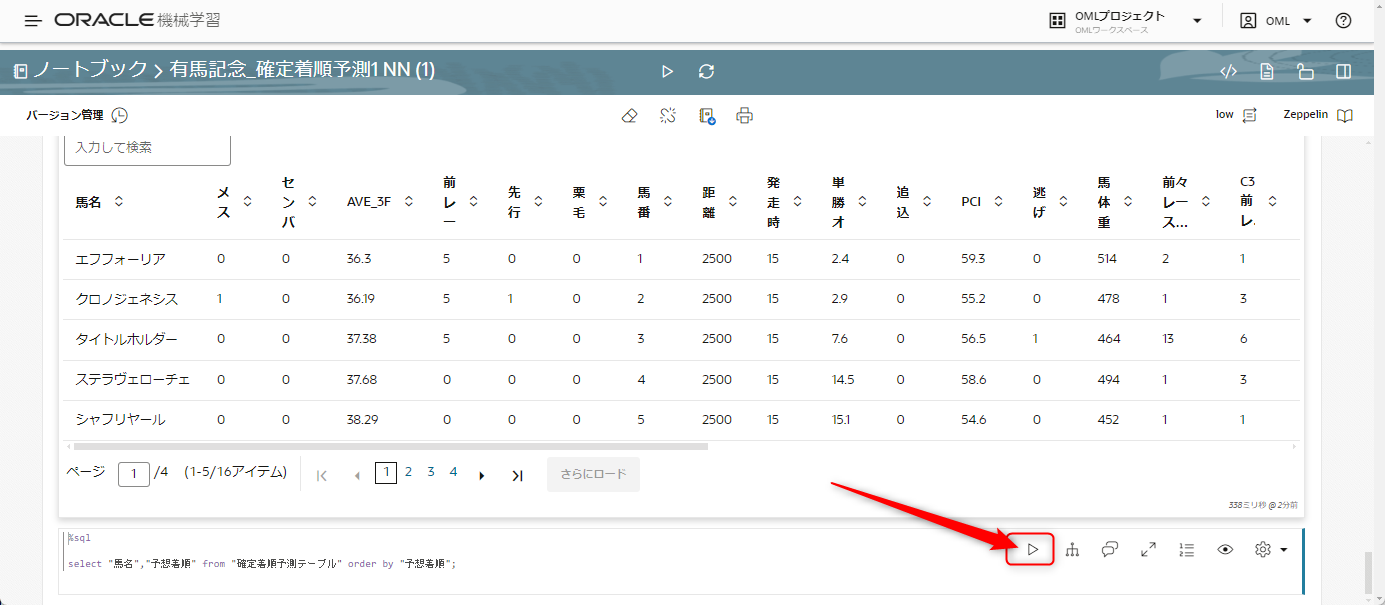Viewport: 1385px width, 605px height.
Task: Sort the table by PCI column
Action: tap(996, 202)
